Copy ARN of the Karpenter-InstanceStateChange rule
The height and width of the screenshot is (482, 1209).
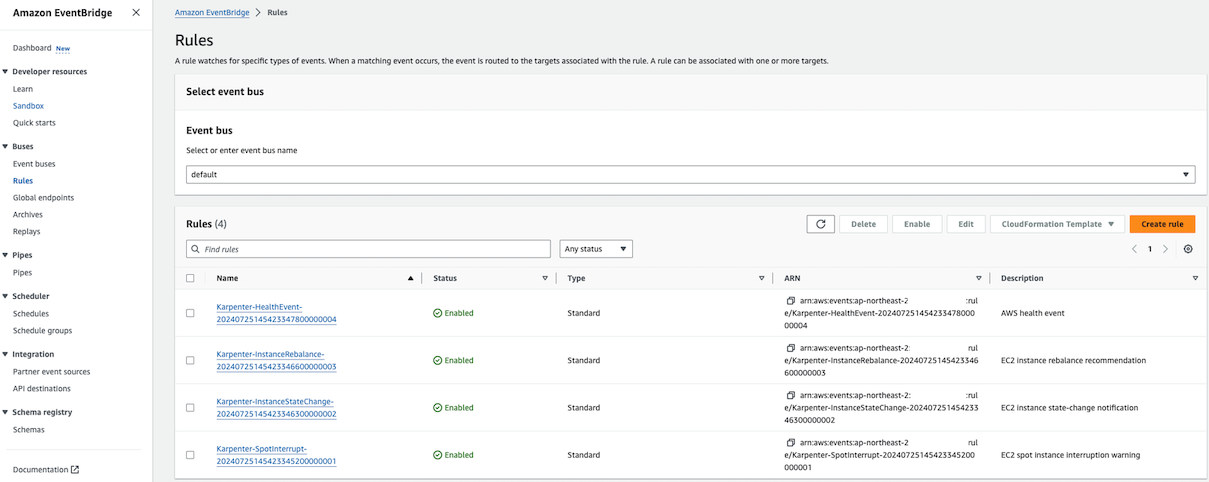790,395
